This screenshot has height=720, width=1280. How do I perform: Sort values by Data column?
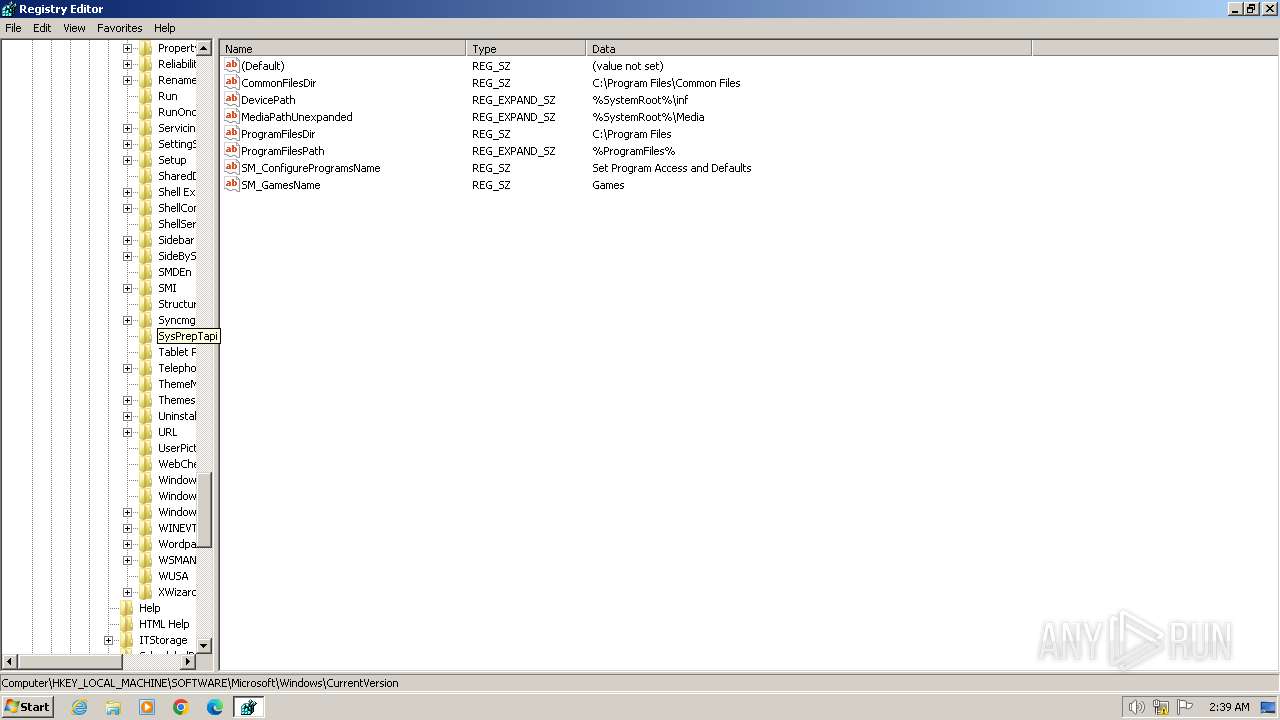click(x=809, y=48)
